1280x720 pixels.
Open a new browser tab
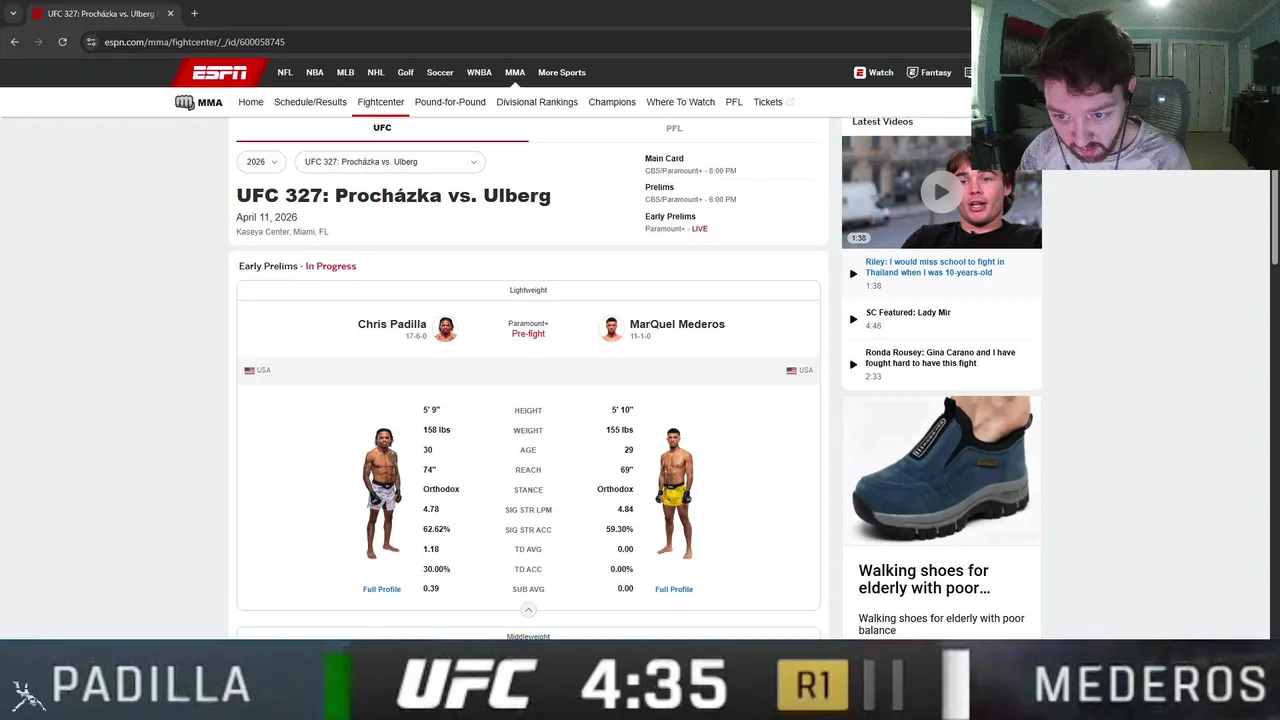pyautogui.click(x=194, y=14)
